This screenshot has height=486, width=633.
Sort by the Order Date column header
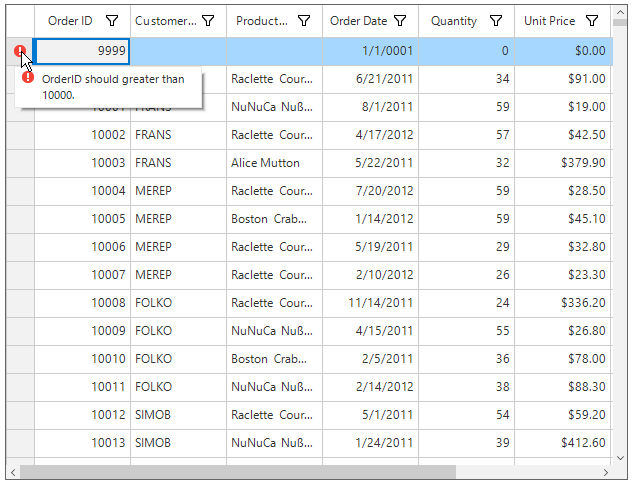pyautogui.click(x=358, y=21)
